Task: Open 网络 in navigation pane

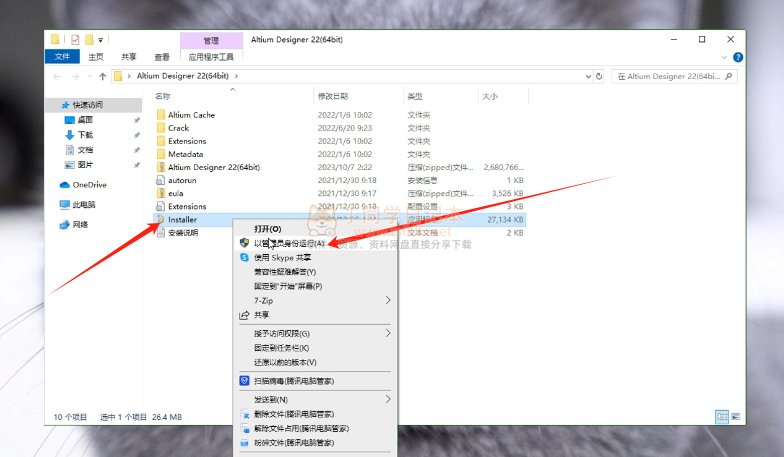Action: tap(74, 224)
